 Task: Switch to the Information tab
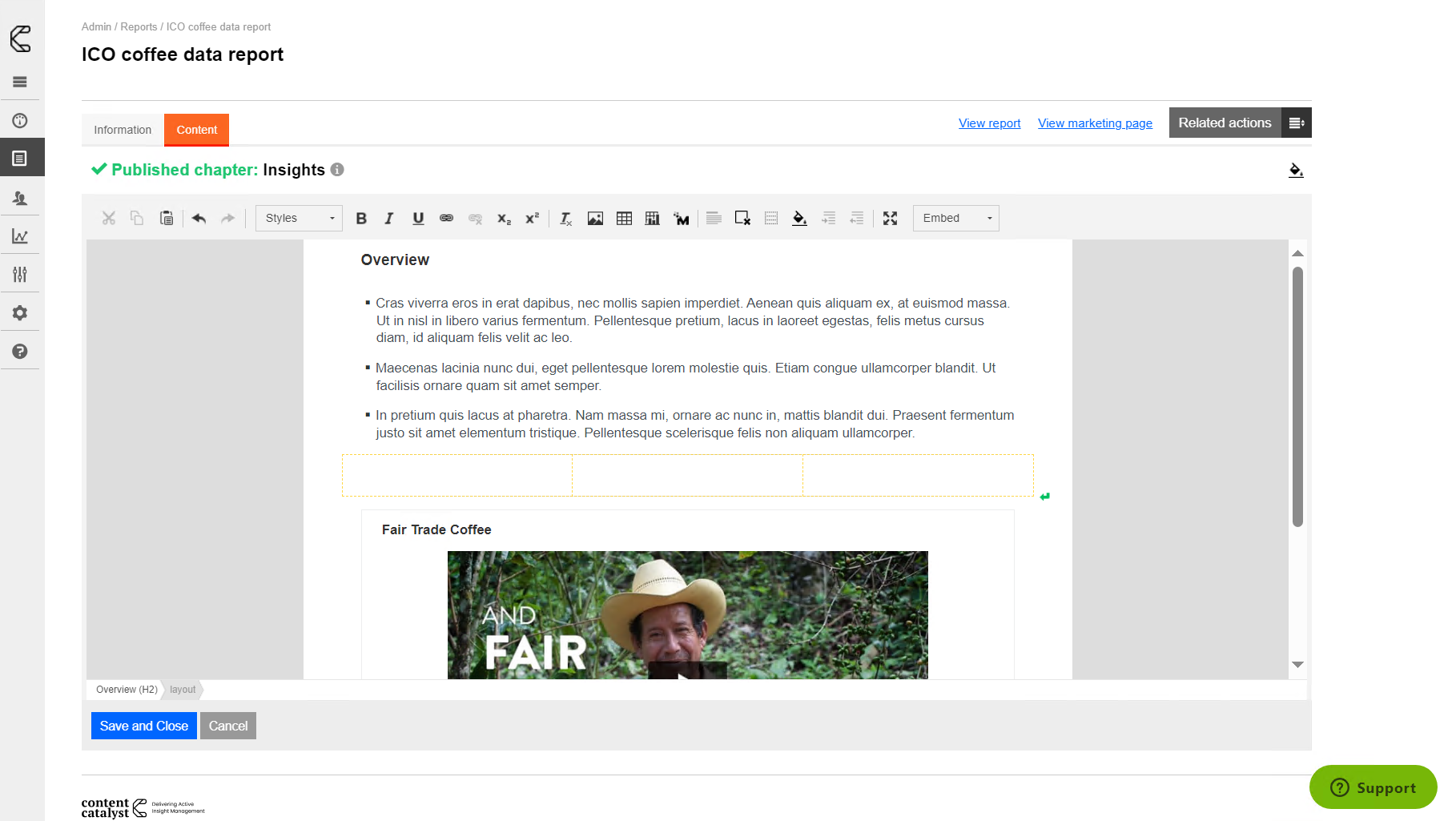point(123,130)
